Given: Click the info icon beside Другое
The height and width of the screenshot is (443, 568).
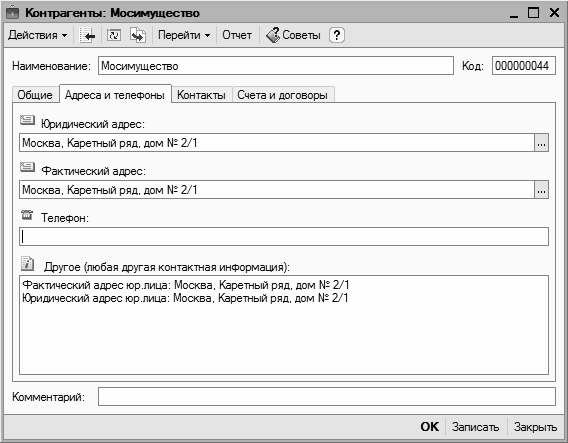Looking at the screenshot, I should tap(28, 263).
